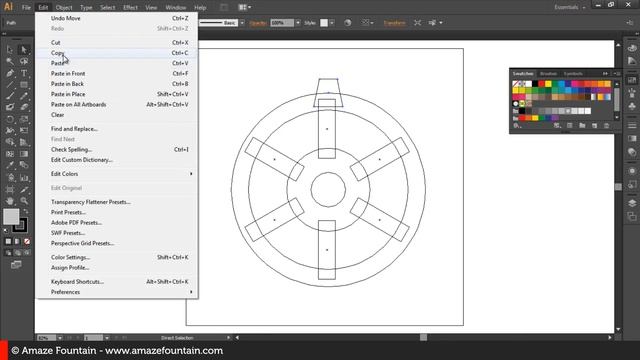Viewport: 640px width, 360px height.
Task: Select the Column Graph tool
Action: [x=24, y=178]
